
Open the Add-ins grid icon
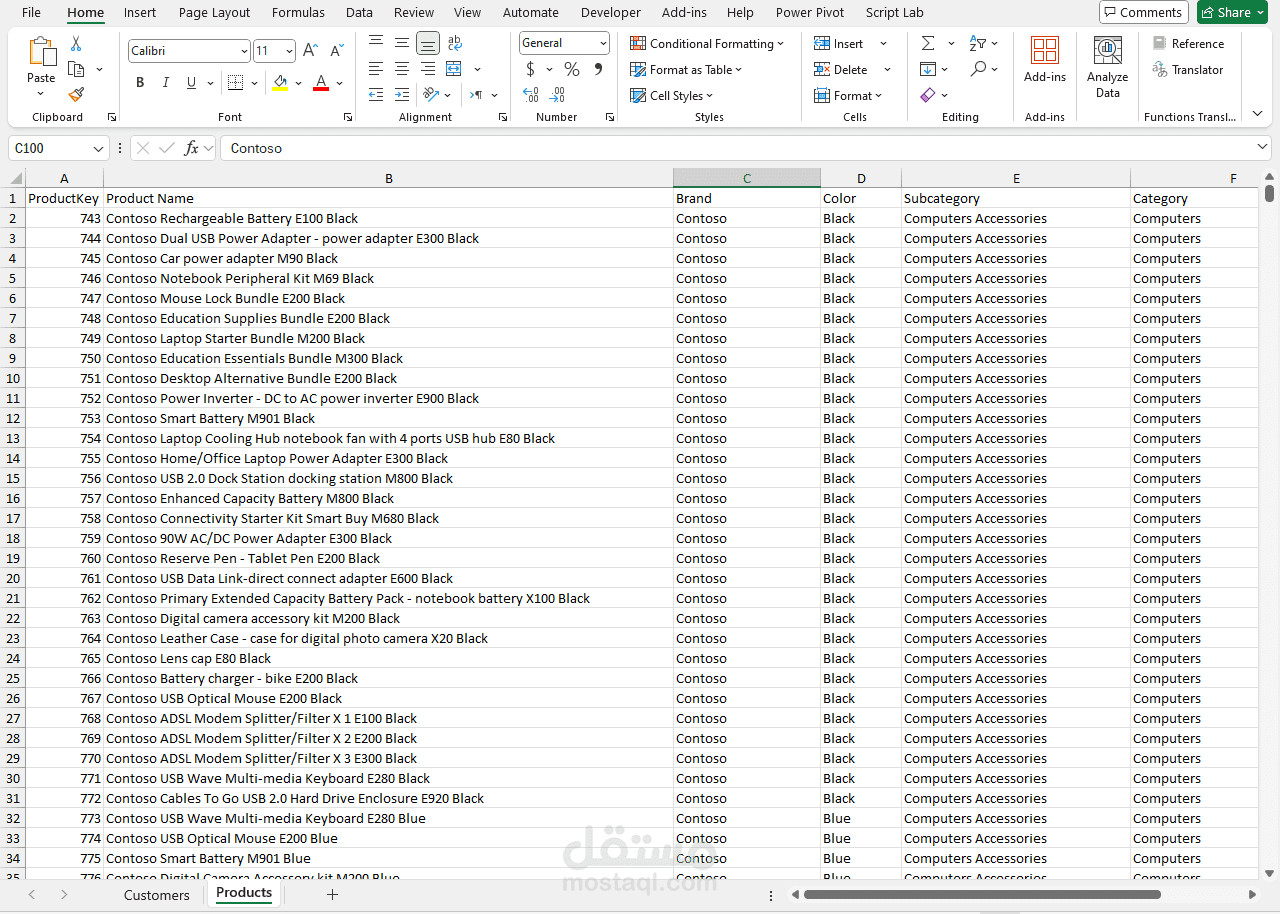pyautogui.click(x=1045, y=50)
